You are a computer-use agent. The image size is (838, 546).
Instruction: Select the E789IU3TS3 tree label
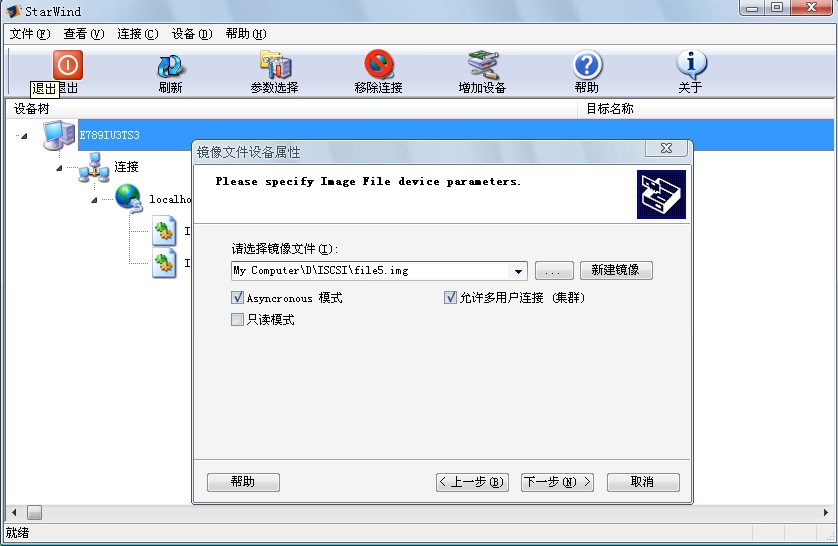coord(110,135)
